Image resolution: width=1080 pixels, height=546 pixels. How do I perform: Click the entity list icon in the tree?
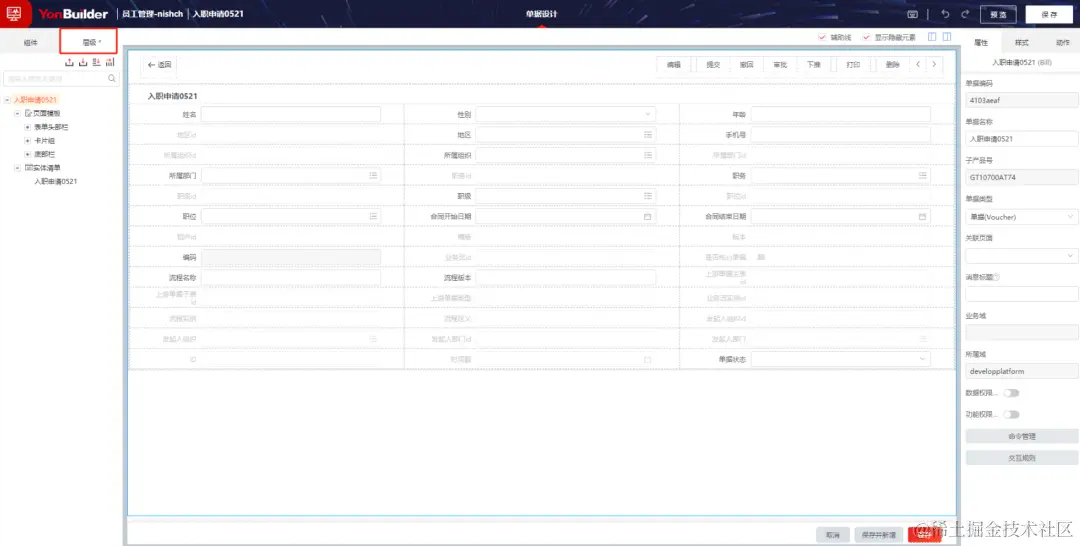pos(28,168)
